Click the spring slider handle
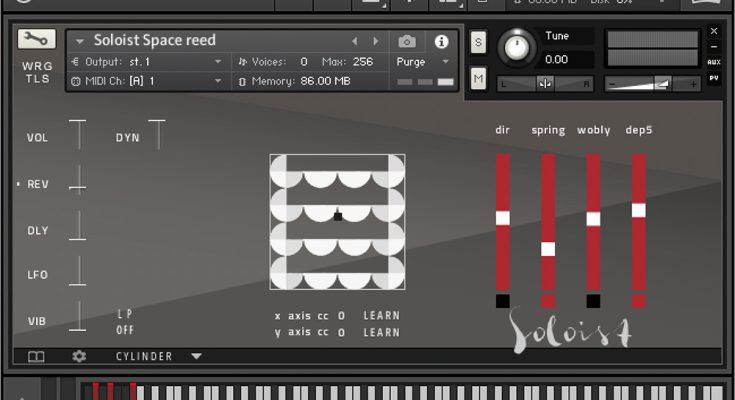This screenshot has width=735, height=400. 548,249
